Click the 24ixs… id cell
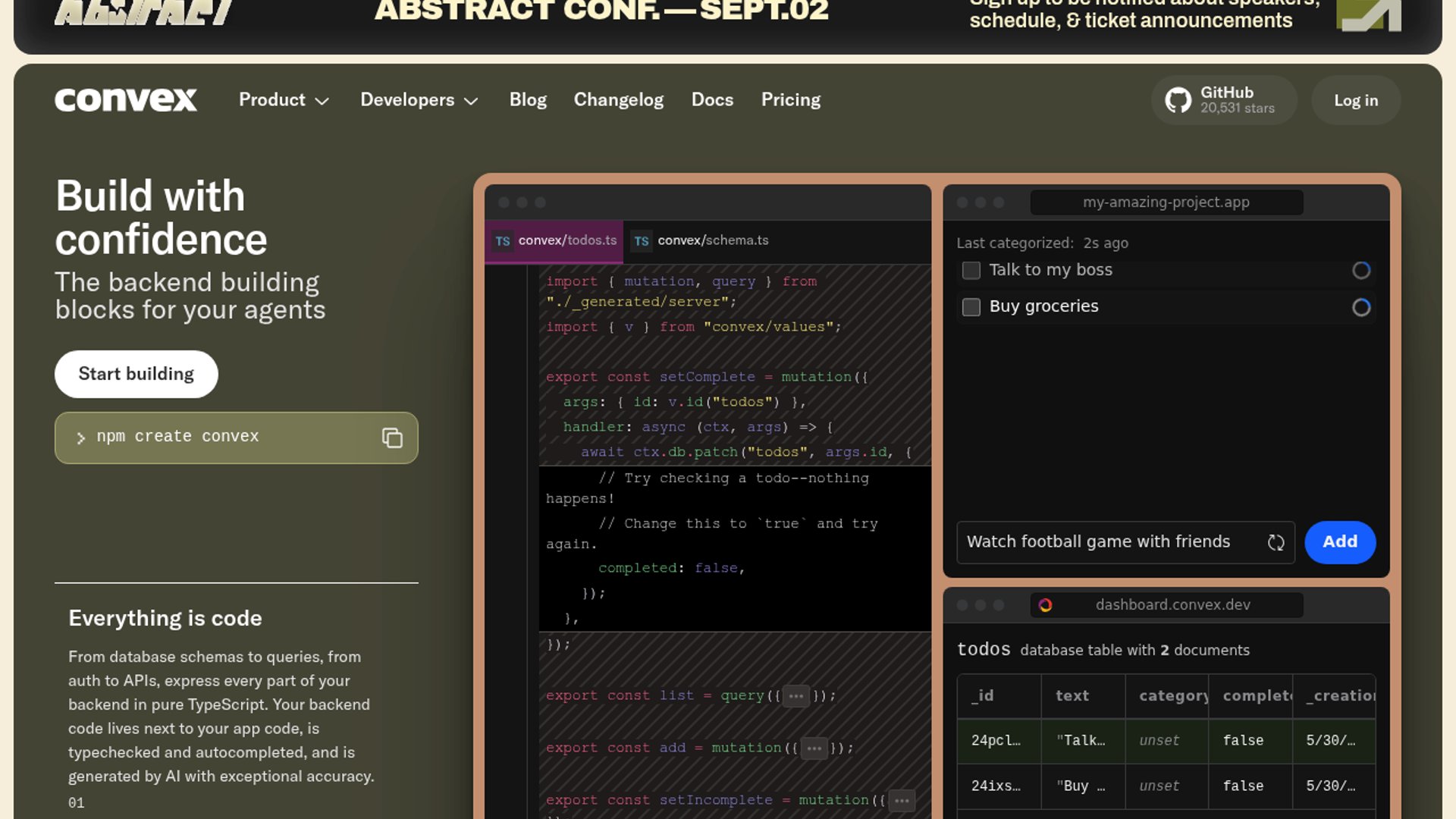This screenshot has height=819, width=1456. 999,786
